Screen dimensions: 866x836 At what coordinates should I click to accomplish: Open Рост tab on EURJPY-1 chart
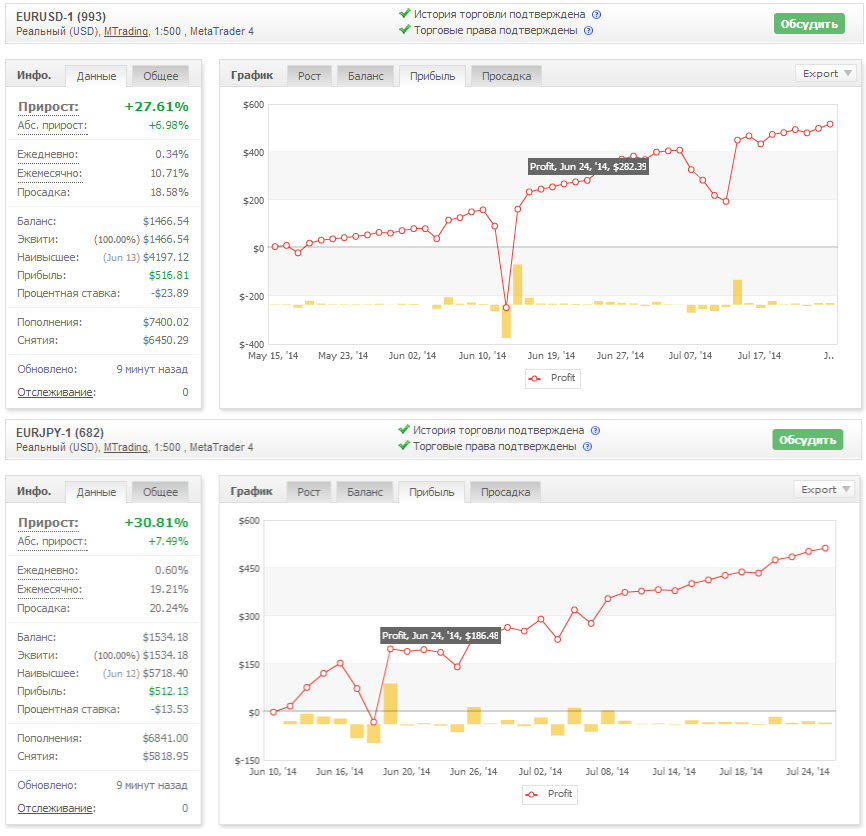pyautogui.click(x=309, y=492)
